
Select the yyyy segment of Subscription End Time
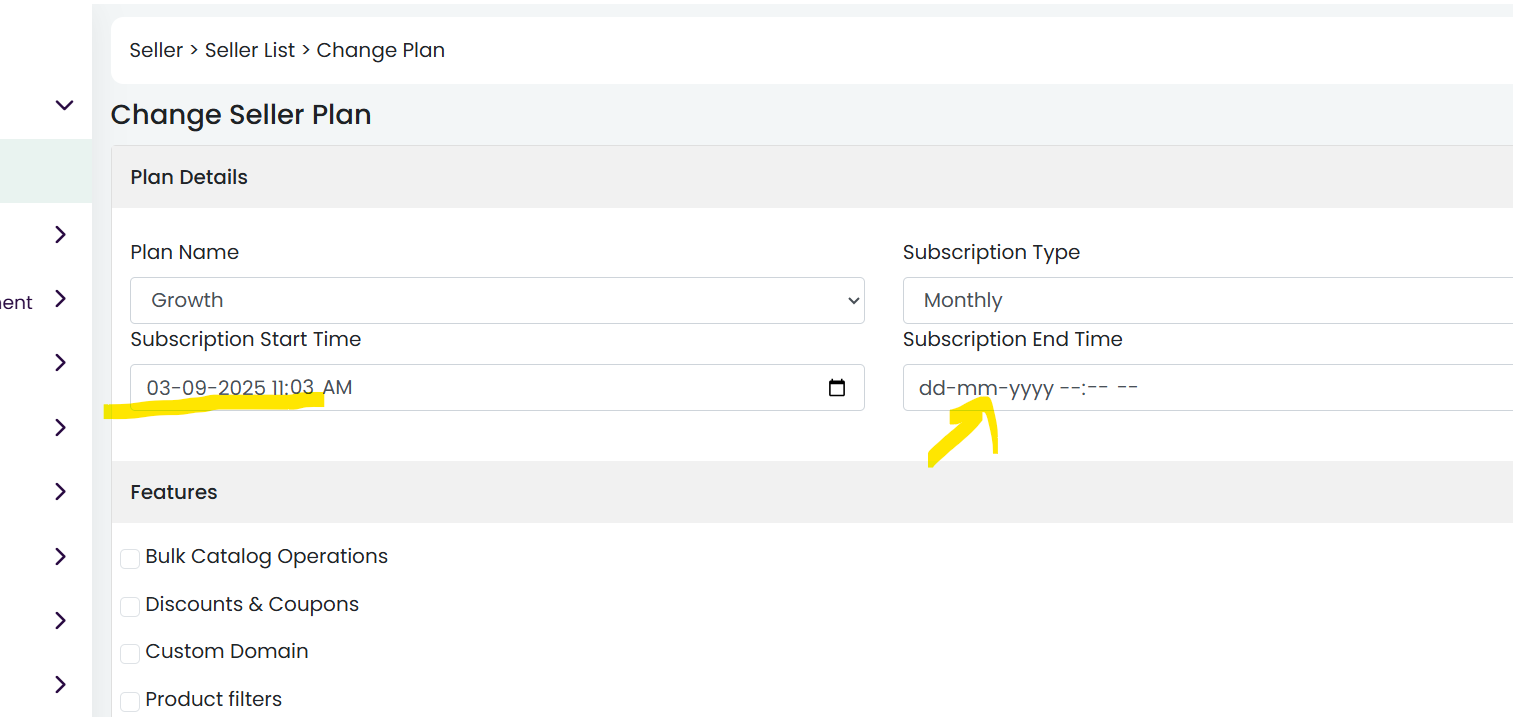click(x=1031, y=388)
